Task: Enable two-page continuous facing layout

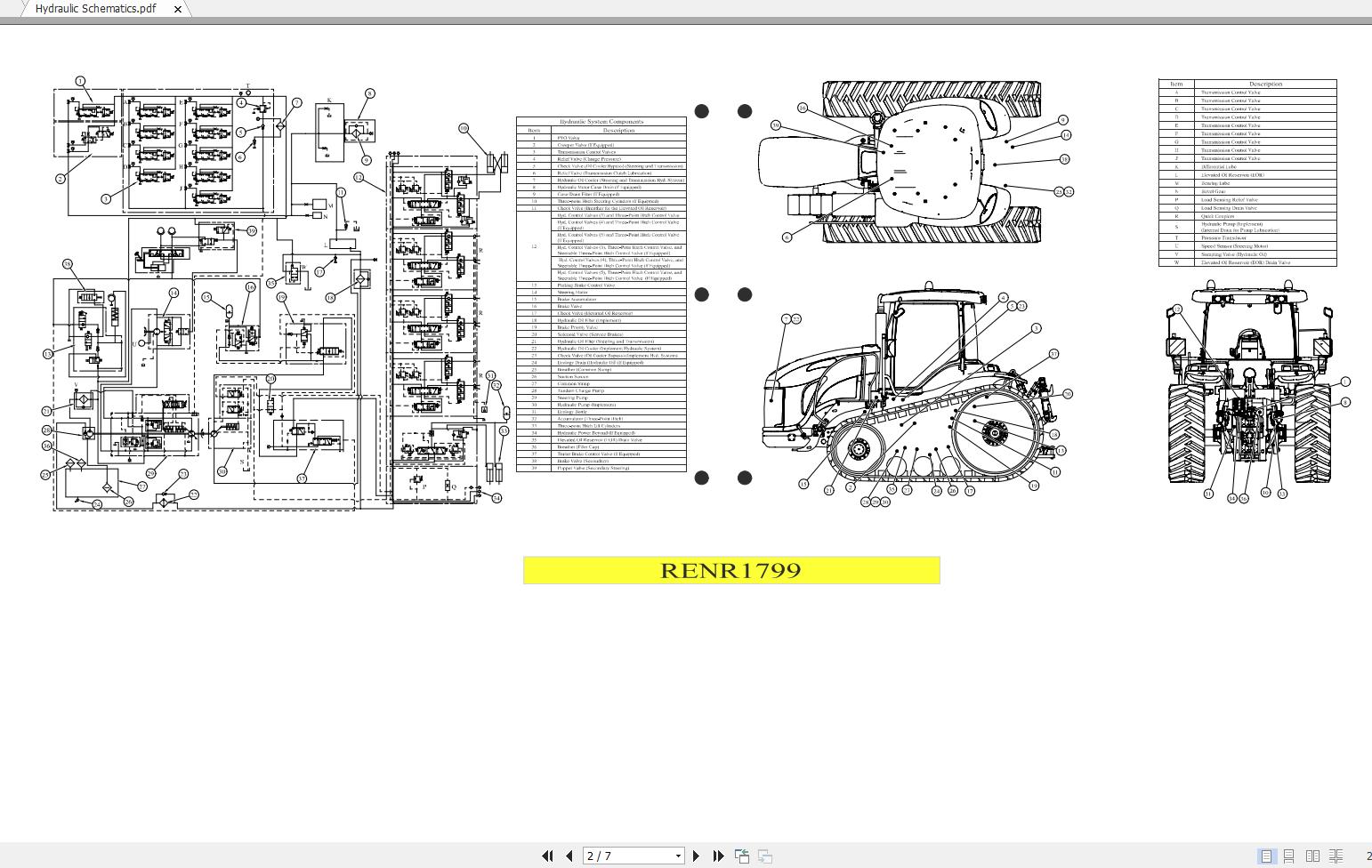Action: (x=1336, y=856)
